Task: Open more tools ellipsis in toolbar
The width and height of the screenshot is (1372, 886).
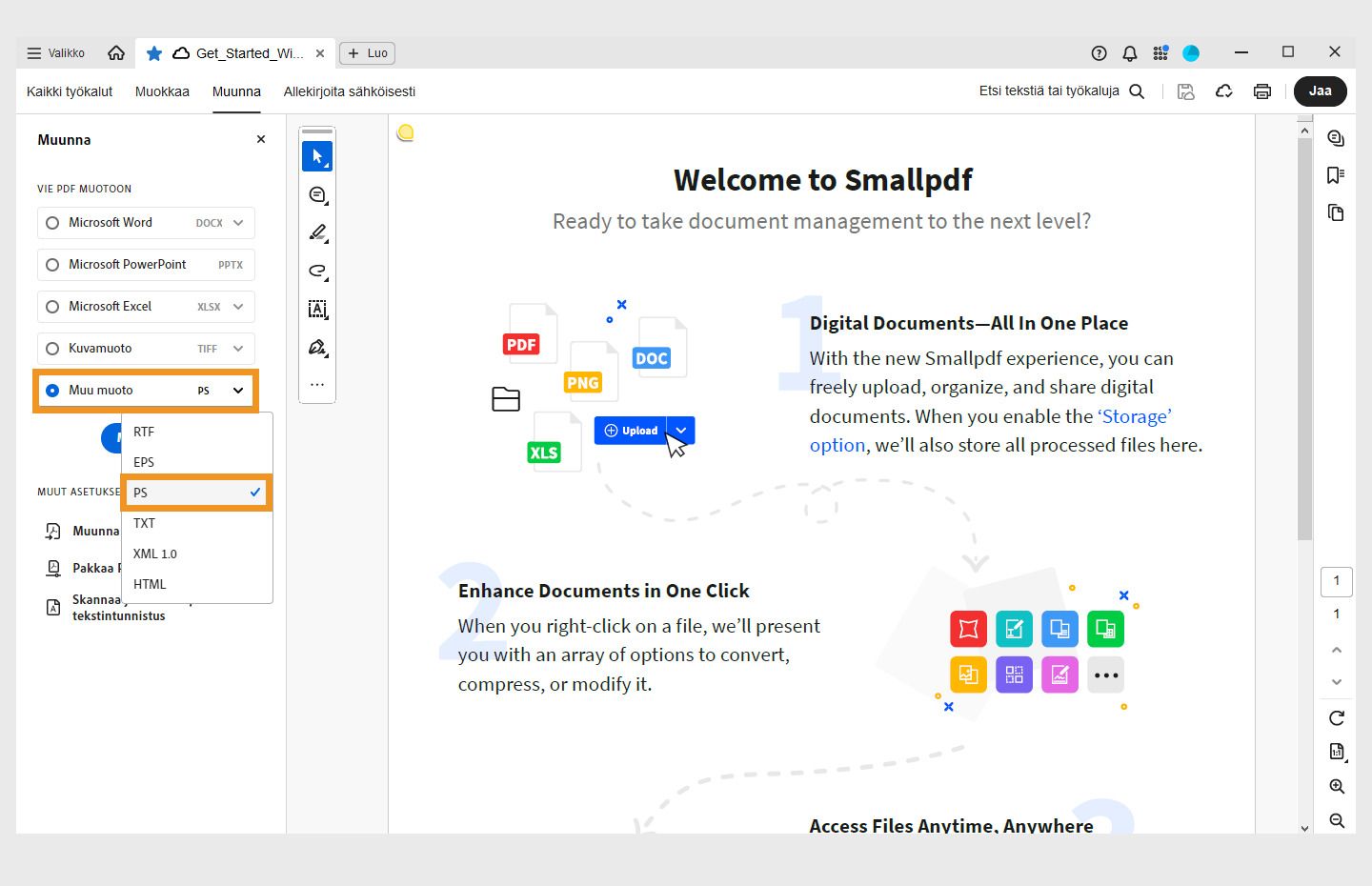Action: (317, 385)
